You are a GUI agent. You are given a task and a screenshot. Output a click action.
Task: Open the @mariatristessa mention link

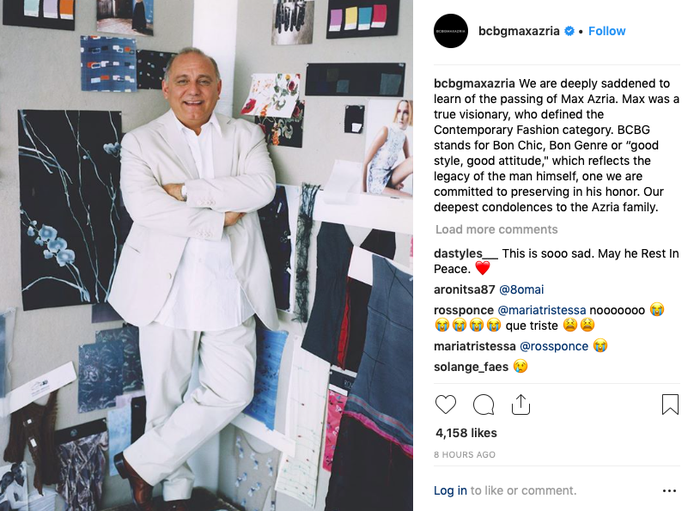click(542, 310)
